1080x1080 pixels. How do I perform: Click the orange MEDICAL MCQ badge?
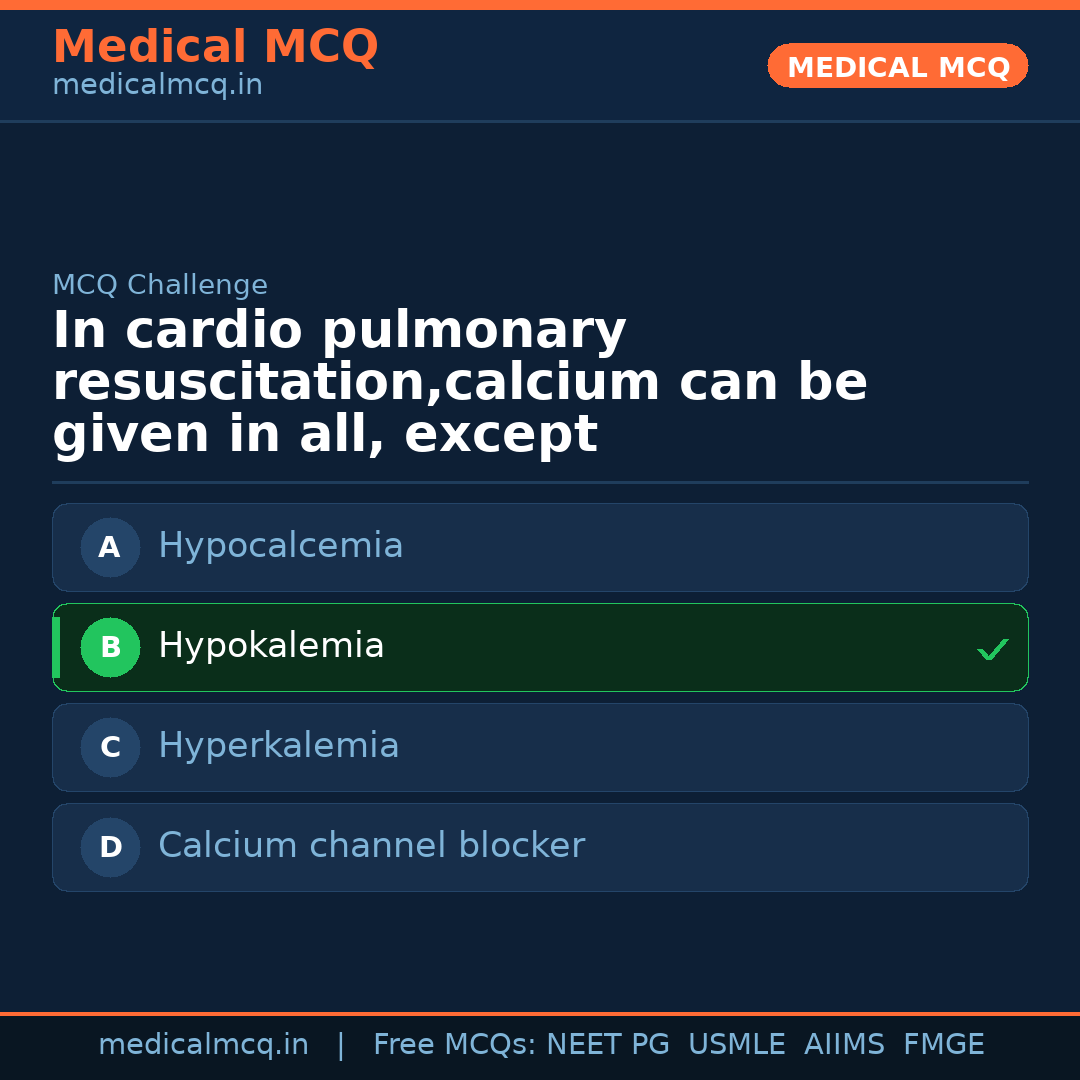tap(897, 67)
